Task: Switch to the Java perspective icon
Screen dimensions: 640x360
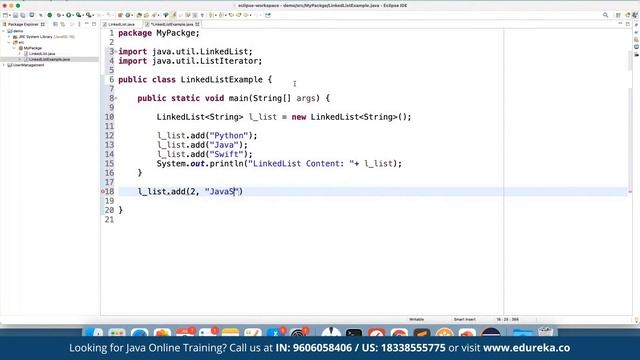Action: [628, 15]
